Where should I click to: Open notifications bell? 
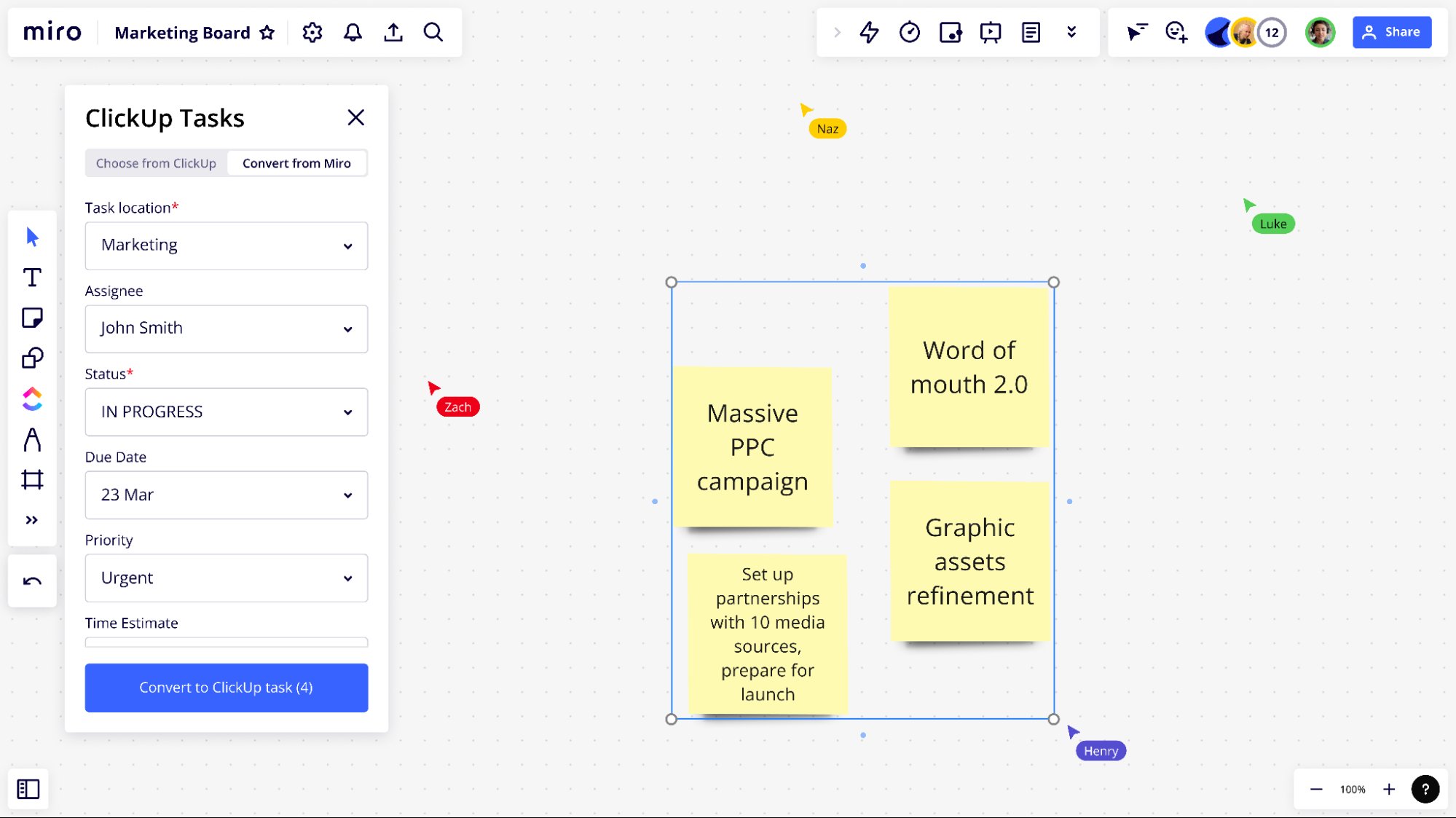pos(353,32)
